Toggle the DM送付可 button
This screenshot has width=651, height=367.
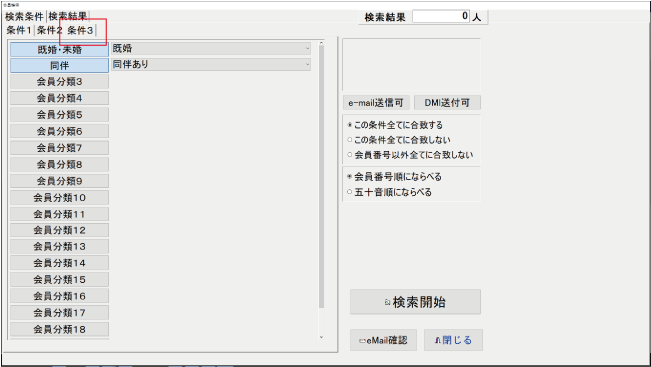pos(447,103)
